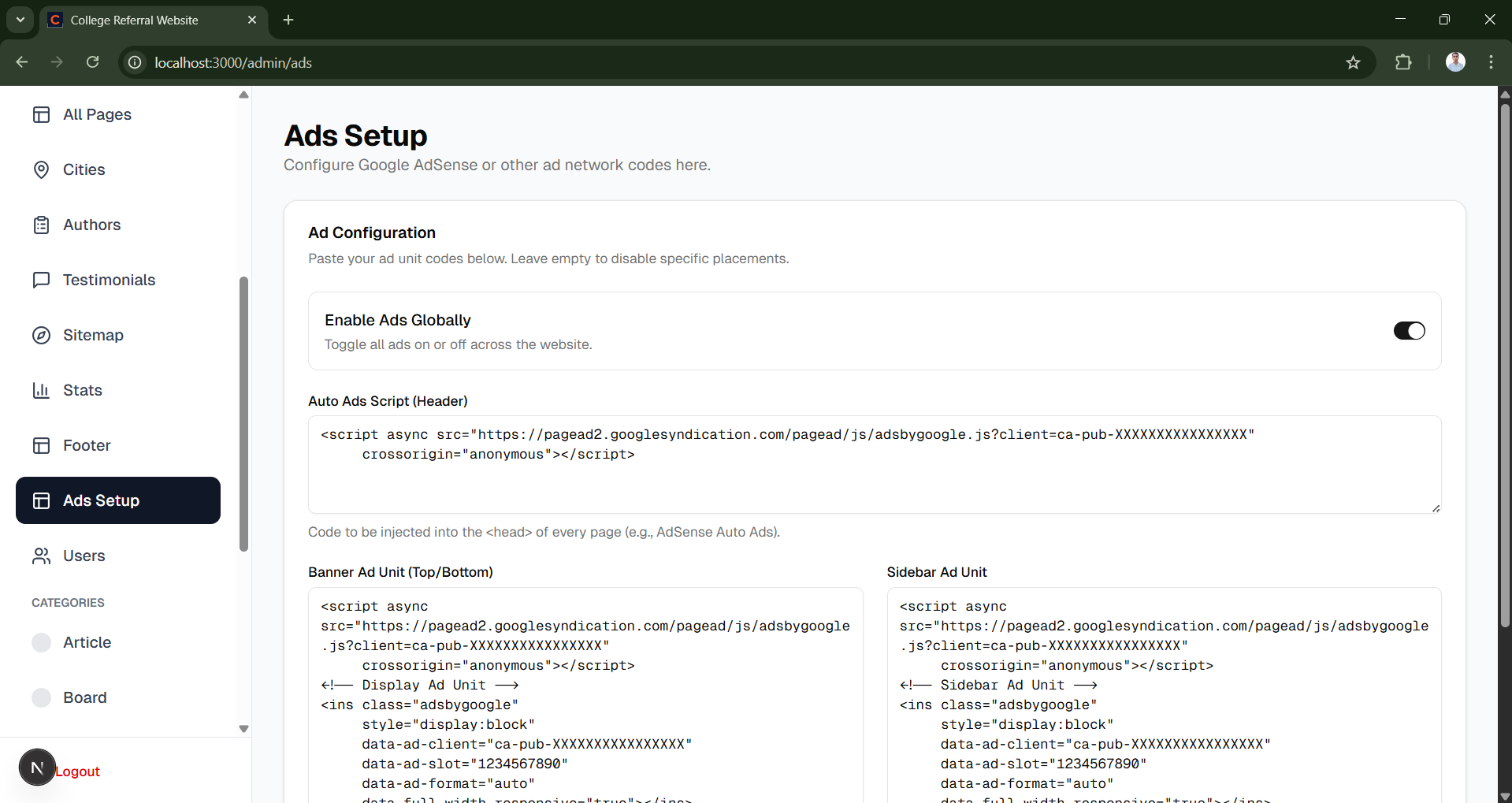Expand the browser tab search dropdown
1512x803 pixels.
point(20,20)
